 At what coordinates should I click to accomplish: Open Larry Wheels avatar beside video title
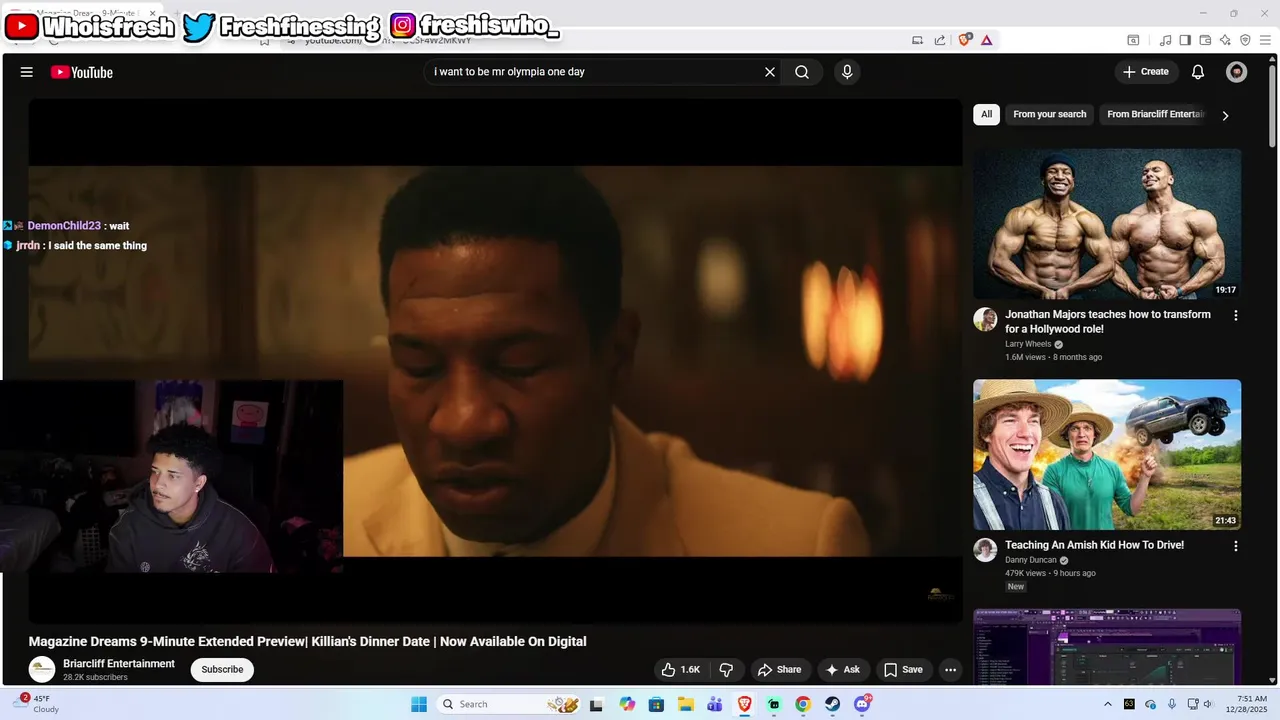click(985, 319)
